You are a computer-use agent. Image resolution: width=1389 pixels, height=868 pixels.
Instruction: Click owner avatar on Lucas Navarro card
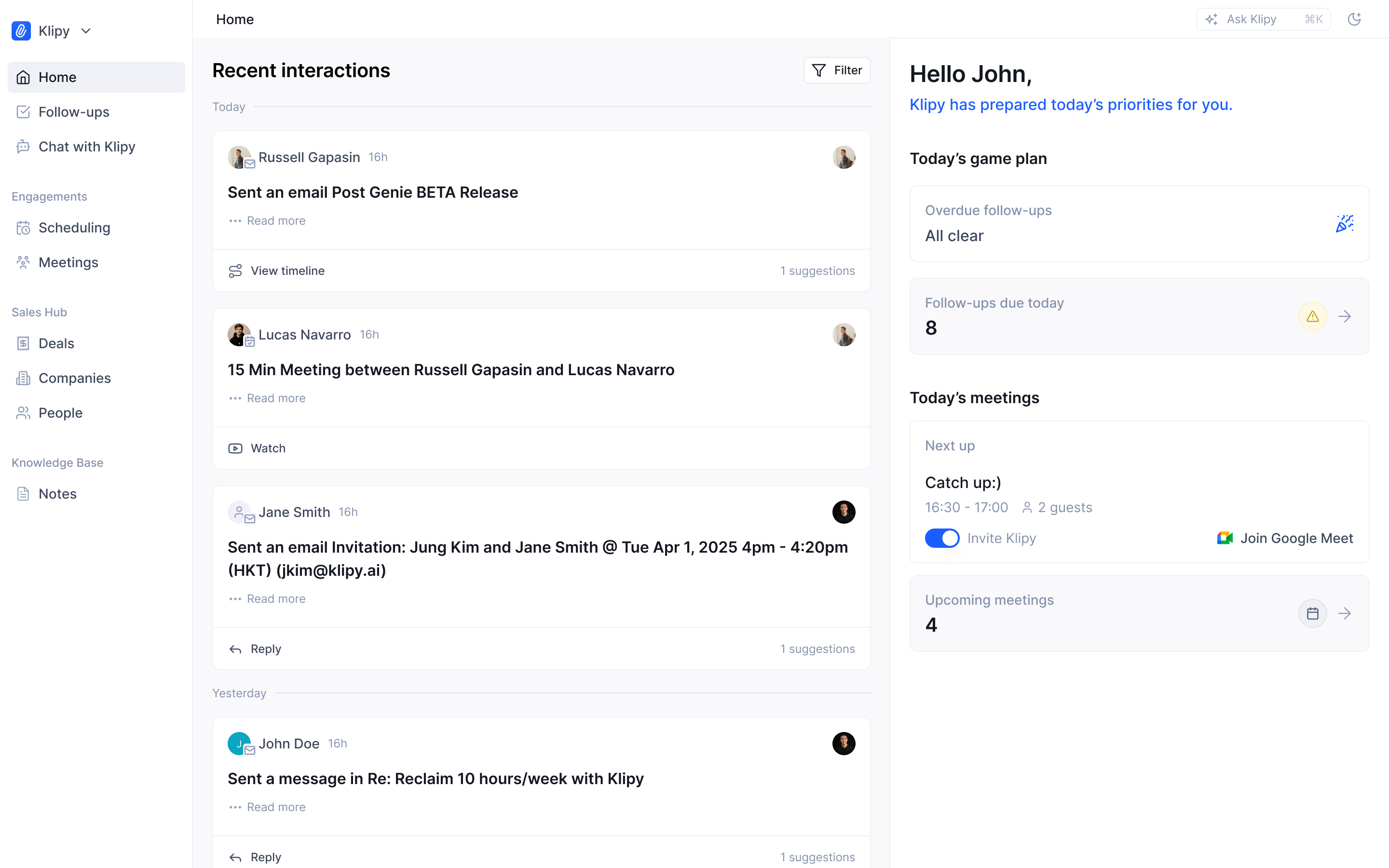844,335
